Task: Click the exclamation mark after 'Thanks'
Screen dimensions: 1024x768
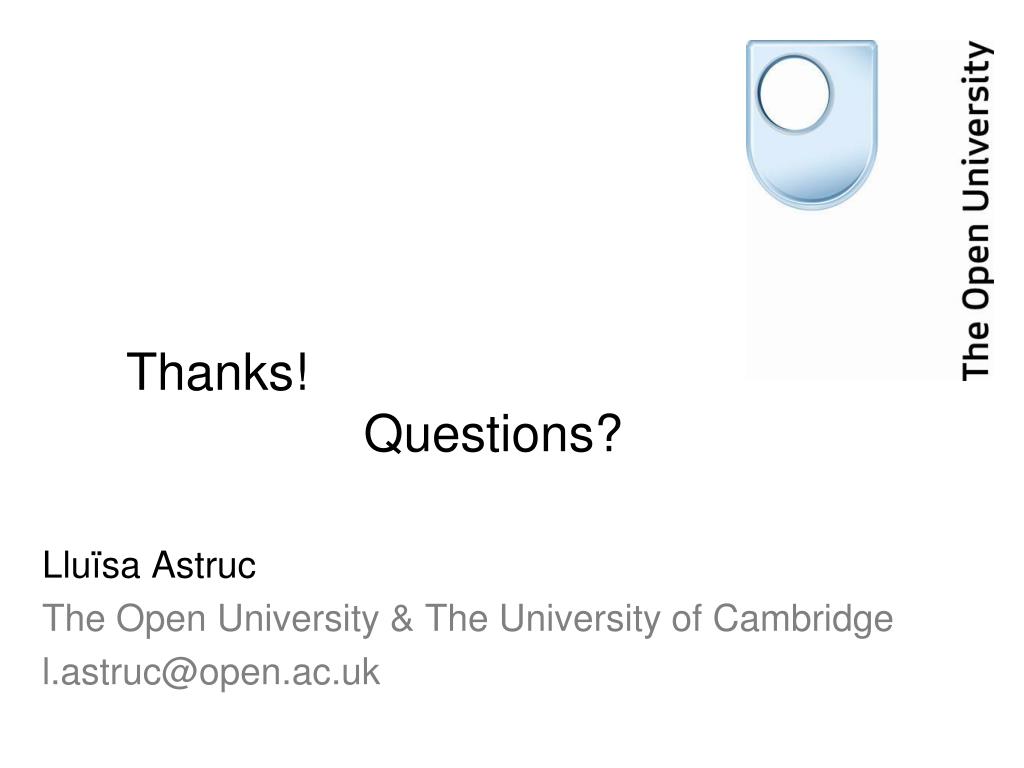Action: tap(302, 370)
